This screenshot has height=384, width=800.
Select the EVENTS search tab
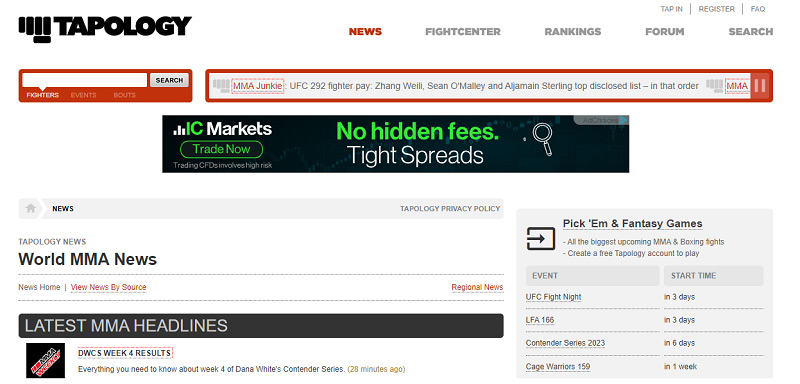coord(84,95)
